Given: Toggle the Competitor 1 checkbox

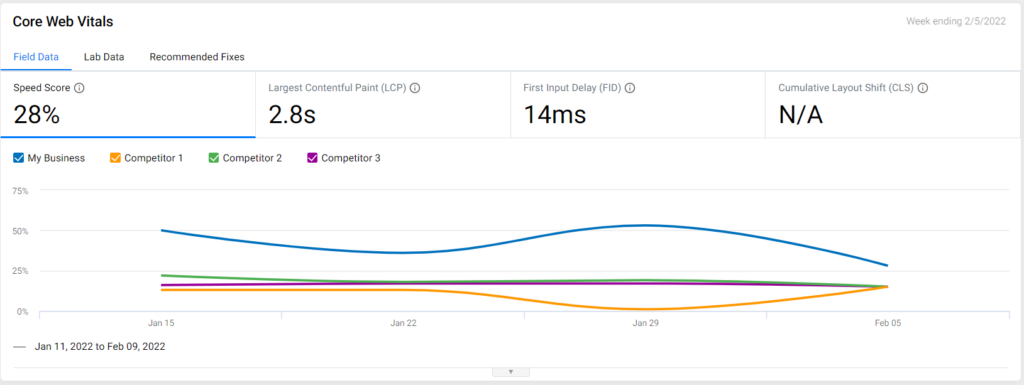Looking at the screenshot, I should 116,158.
